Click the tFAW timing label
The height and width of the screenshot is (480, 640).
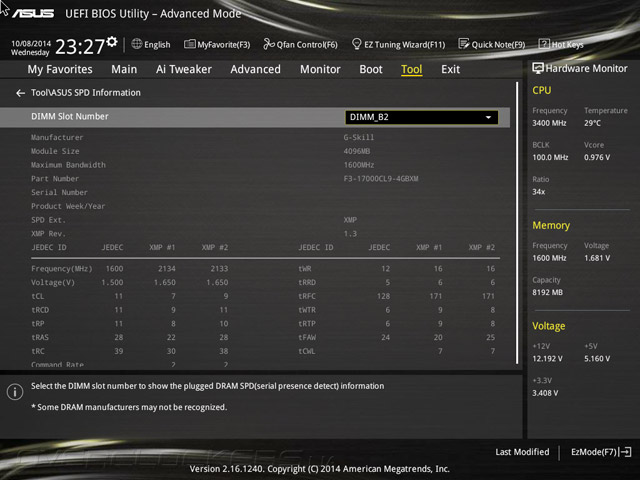[307, 338]
